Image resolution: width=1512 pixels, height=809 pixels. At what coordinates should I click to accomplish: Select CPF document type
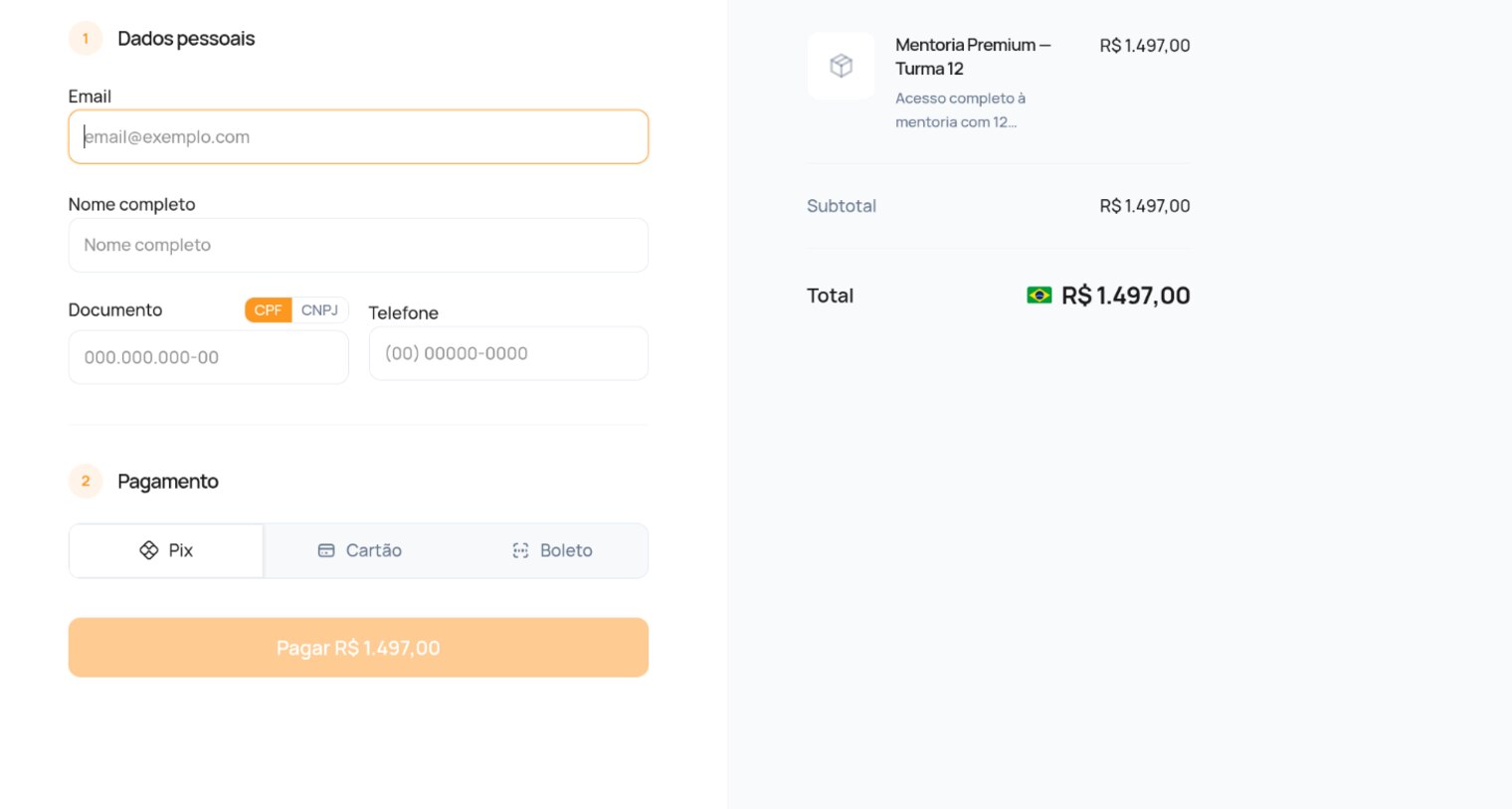tap(269, 310)
